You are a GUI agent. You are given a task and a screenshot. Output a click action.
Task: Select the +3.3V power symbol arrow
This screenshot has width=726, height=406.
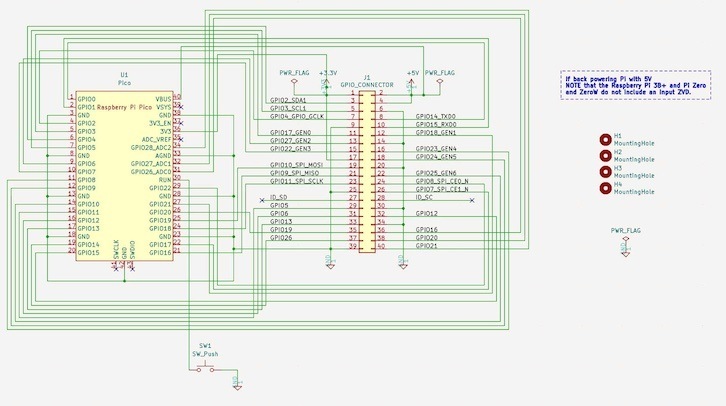click(x=326, y=83)
